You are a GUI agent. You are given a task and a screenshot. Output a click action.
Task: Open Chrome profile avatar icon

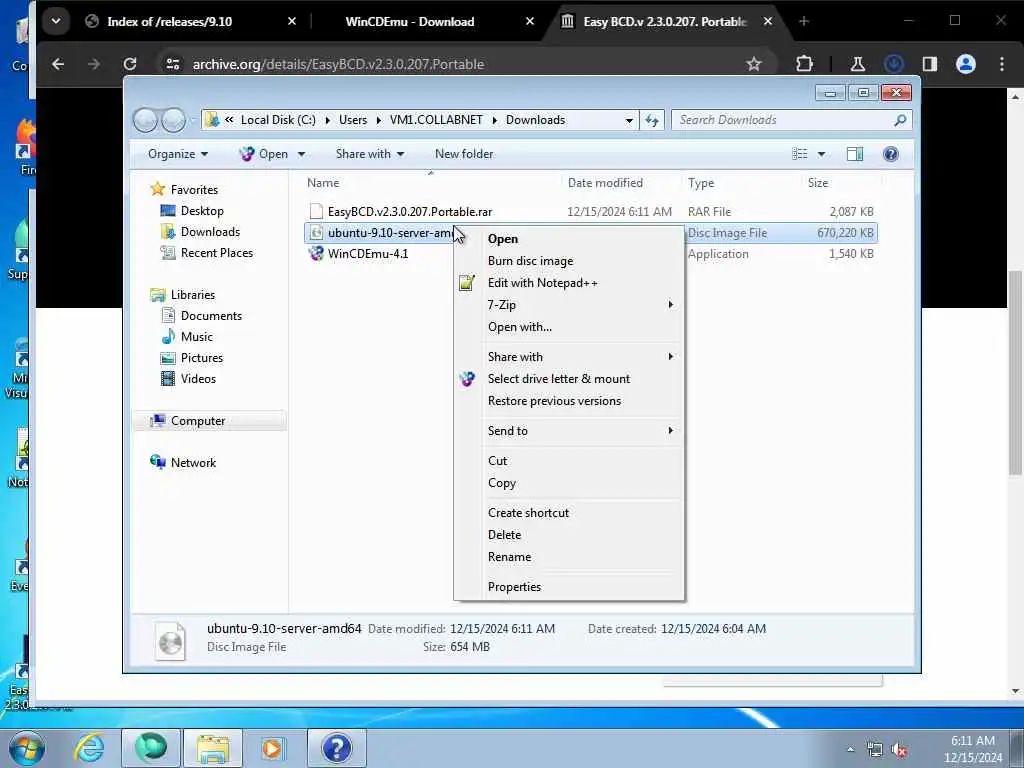[966, 64]
